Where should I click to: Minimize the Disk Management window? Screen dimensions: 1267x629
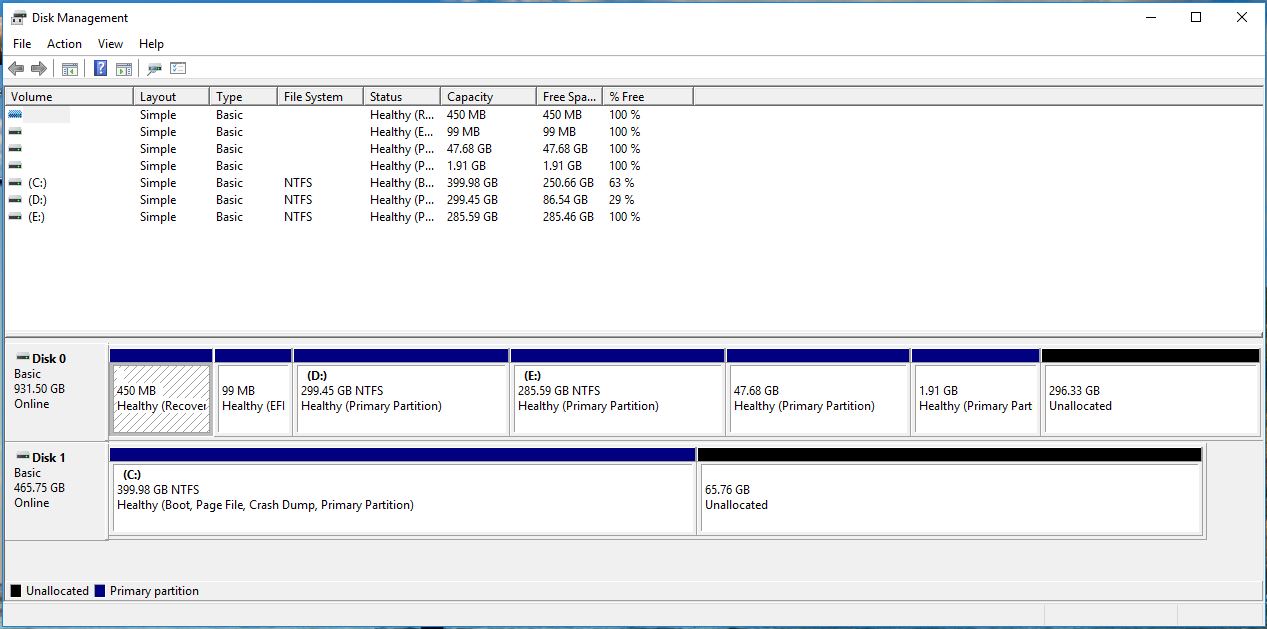[1150, 17]
